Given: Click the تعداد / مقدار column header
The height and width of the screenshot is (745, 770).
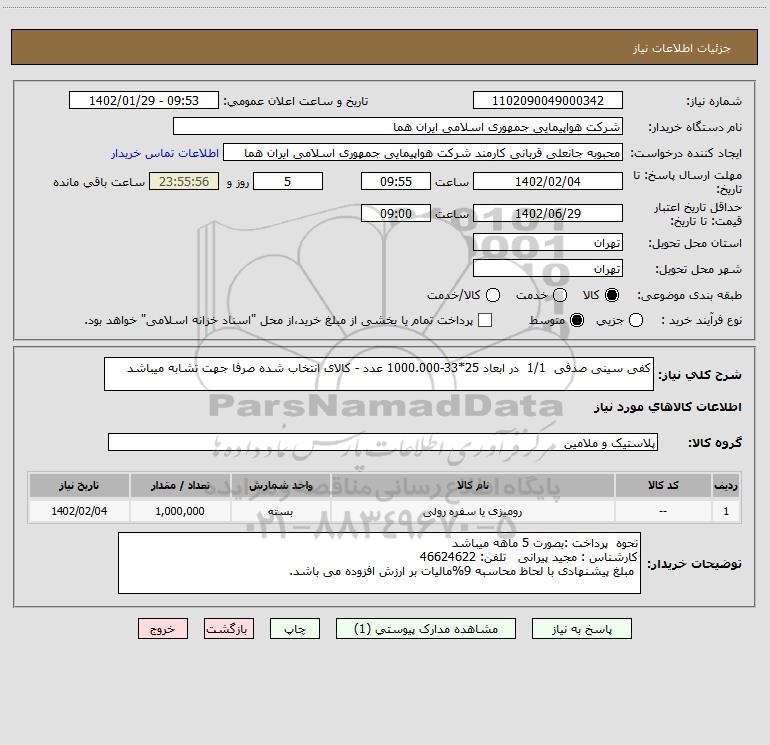Looking at the screenshot, I should click(x=180, y=485).
